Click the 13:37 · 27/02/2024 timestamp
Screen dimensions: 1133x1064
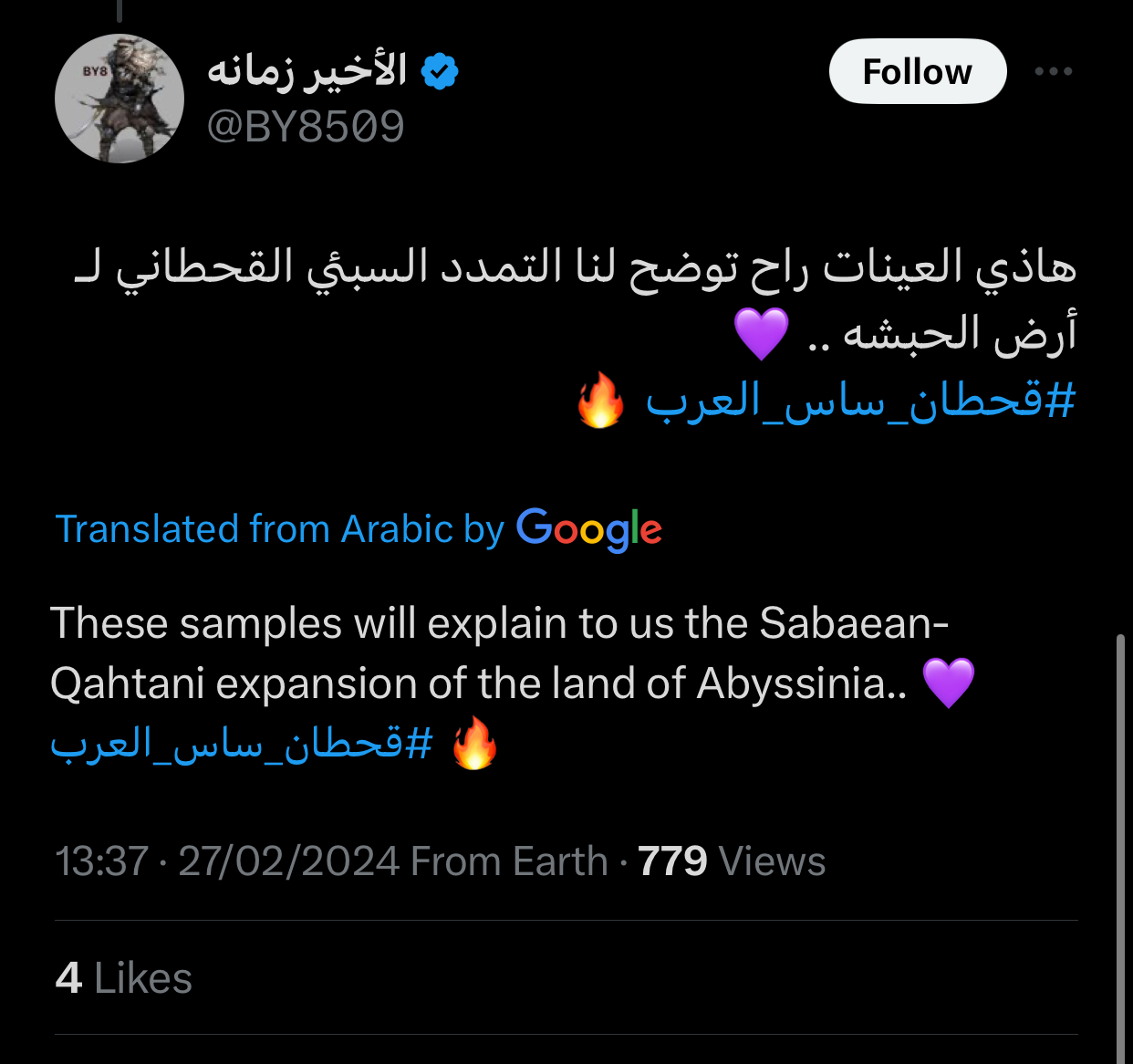(227, 861)
